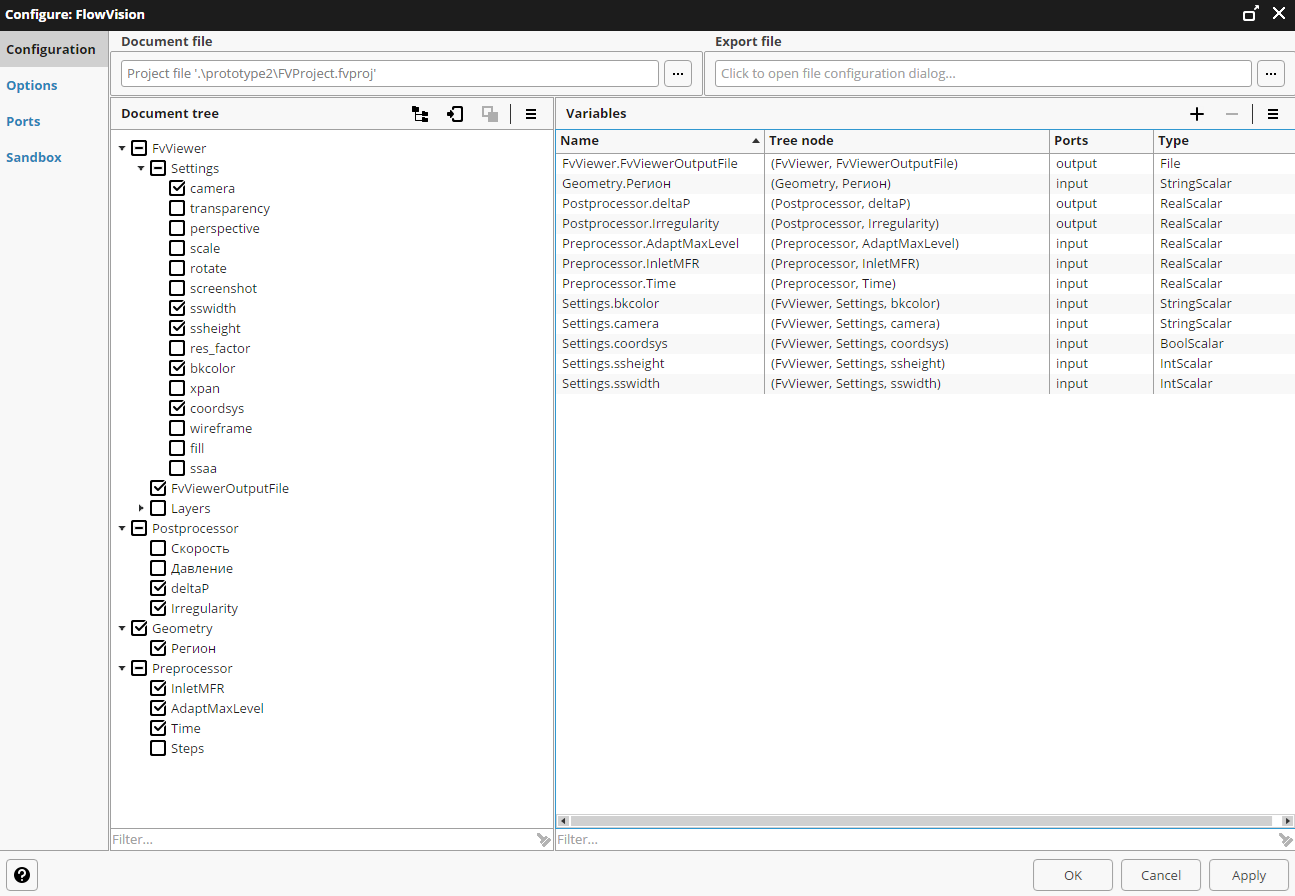
Task: Click the greyed-out icon in Document tree toolbar
Action: pos(490,114)
